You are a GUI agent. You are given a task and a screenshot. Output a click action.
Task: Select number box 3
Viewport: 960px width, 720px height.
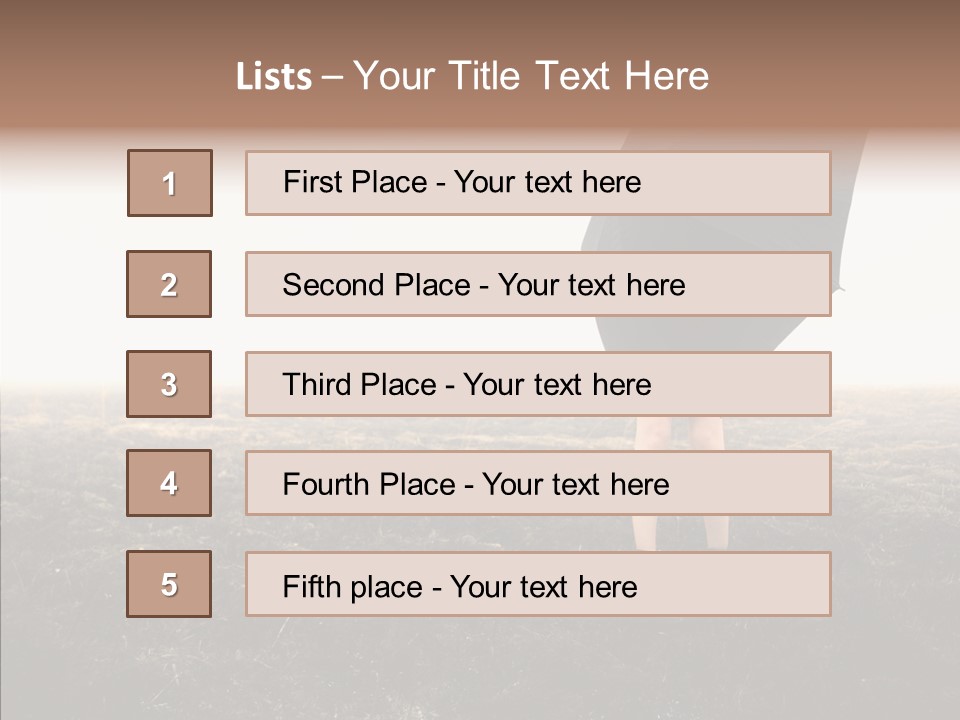(169, 384)
